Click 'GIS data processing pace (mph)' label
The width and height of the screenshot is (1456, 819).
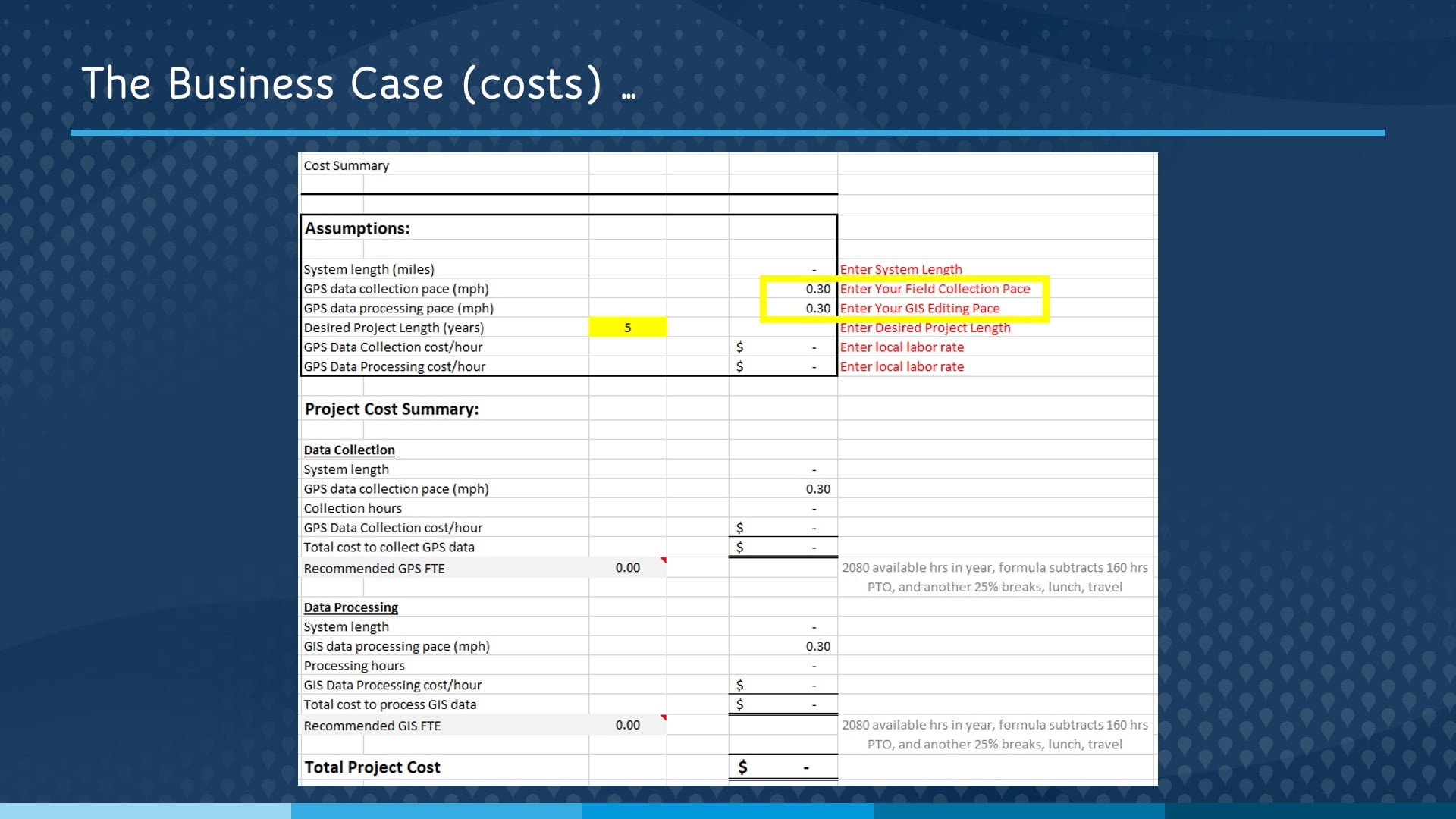(x=397, y=646)
